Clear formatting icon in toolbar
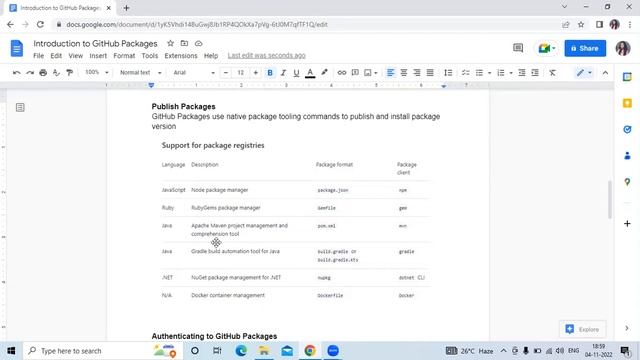Screen dimensions: 640x360 click(552, 73)
